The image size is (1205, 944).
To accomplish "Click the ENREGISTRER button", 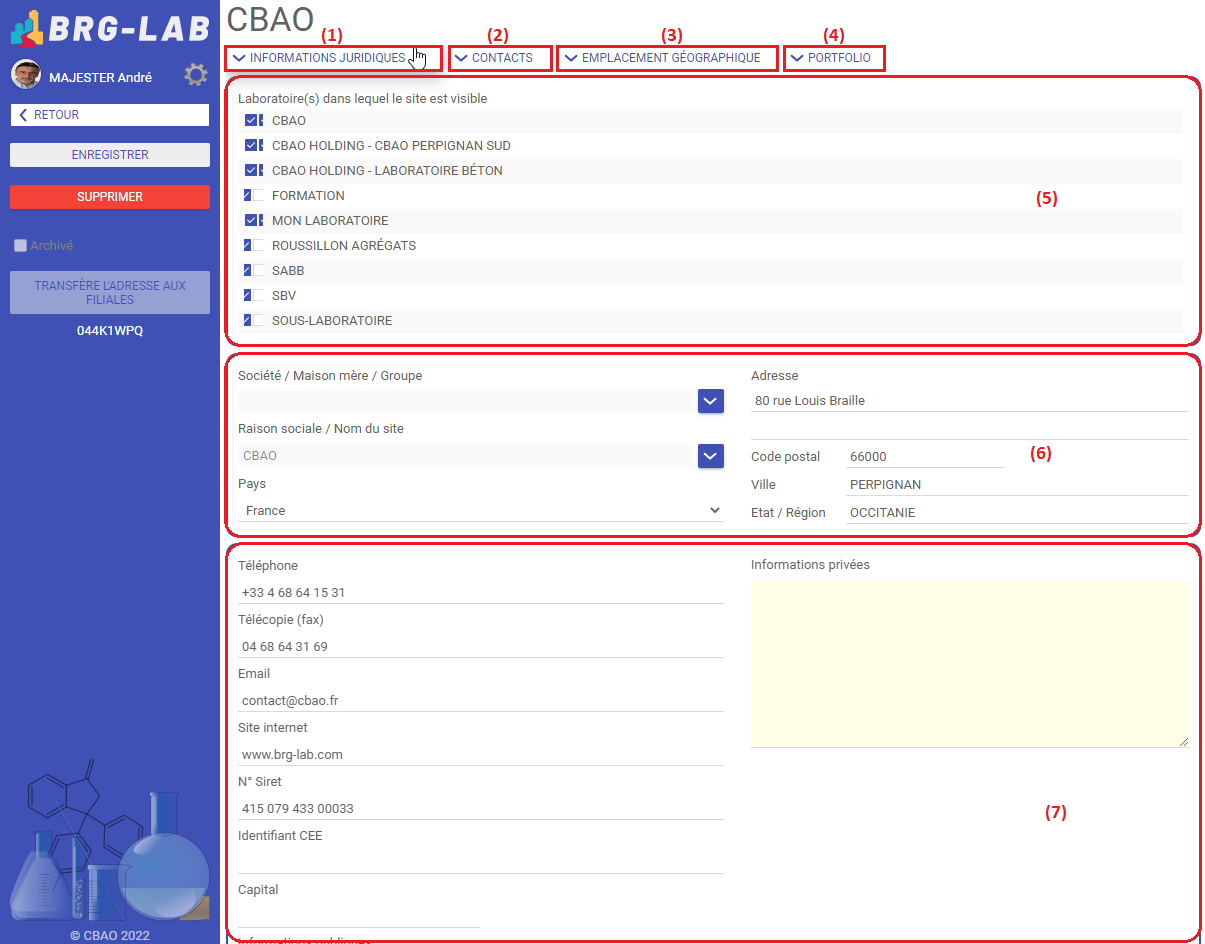I will pos(110,155).
